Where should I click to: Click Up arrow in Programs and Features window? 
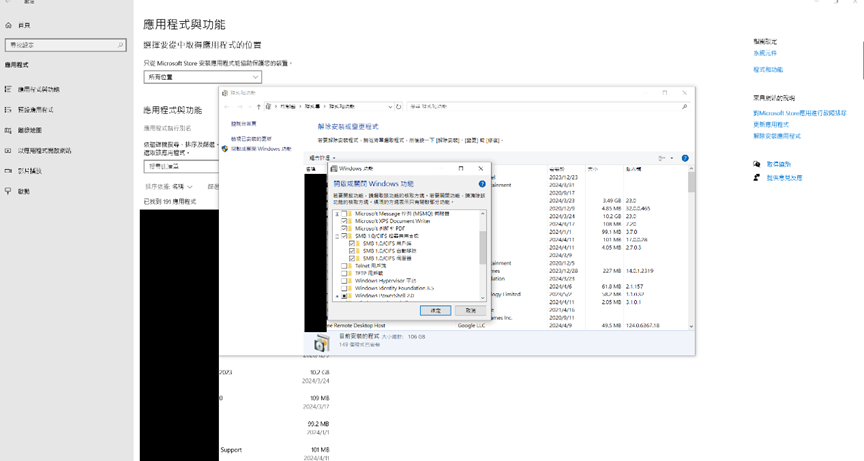(x=258, y=106)
